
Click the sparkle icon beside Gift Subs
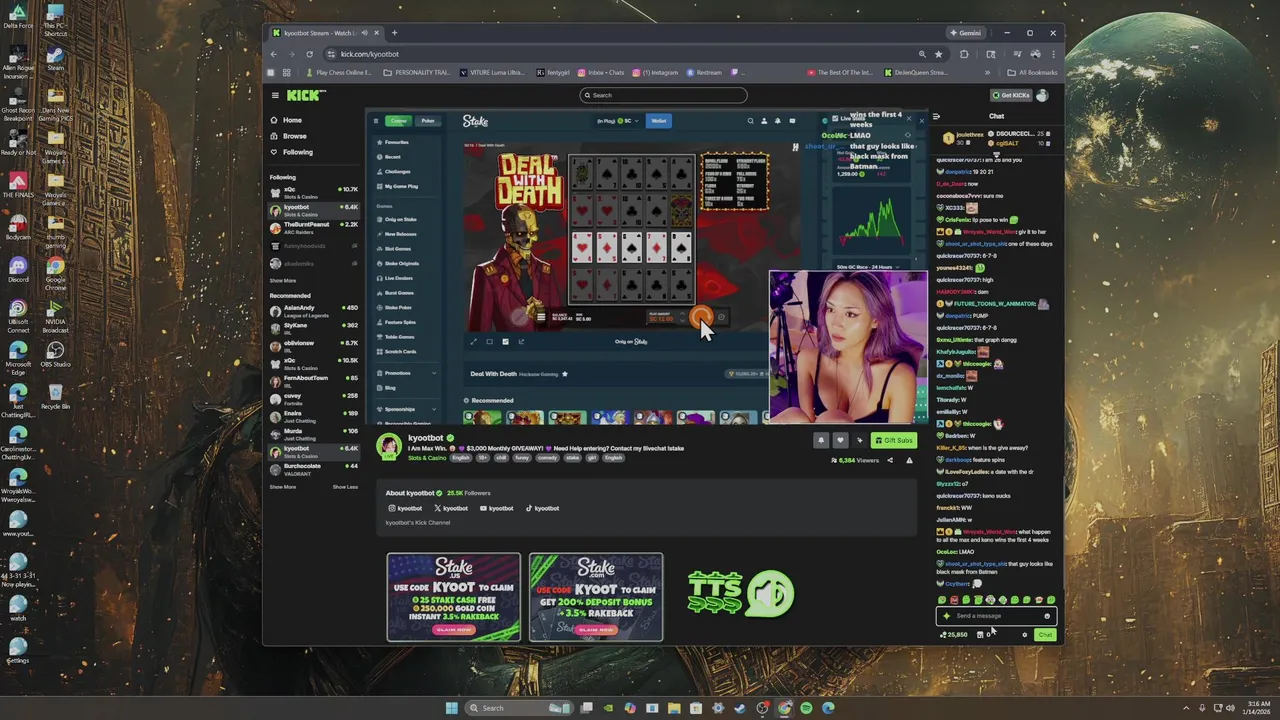859,440
